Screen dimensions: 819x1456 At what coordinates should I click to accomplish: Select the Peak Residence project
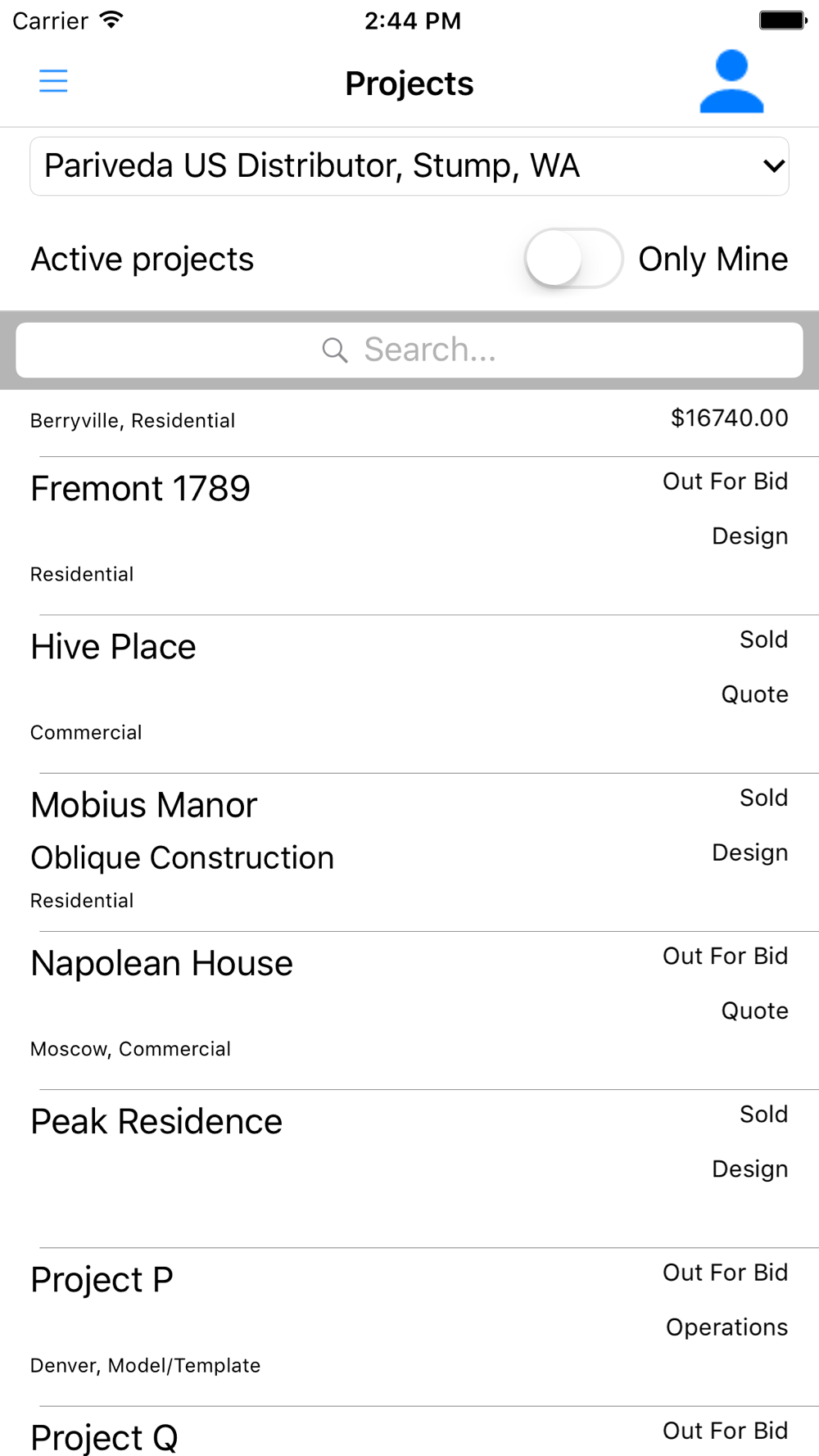click(x=409, y=1169)
